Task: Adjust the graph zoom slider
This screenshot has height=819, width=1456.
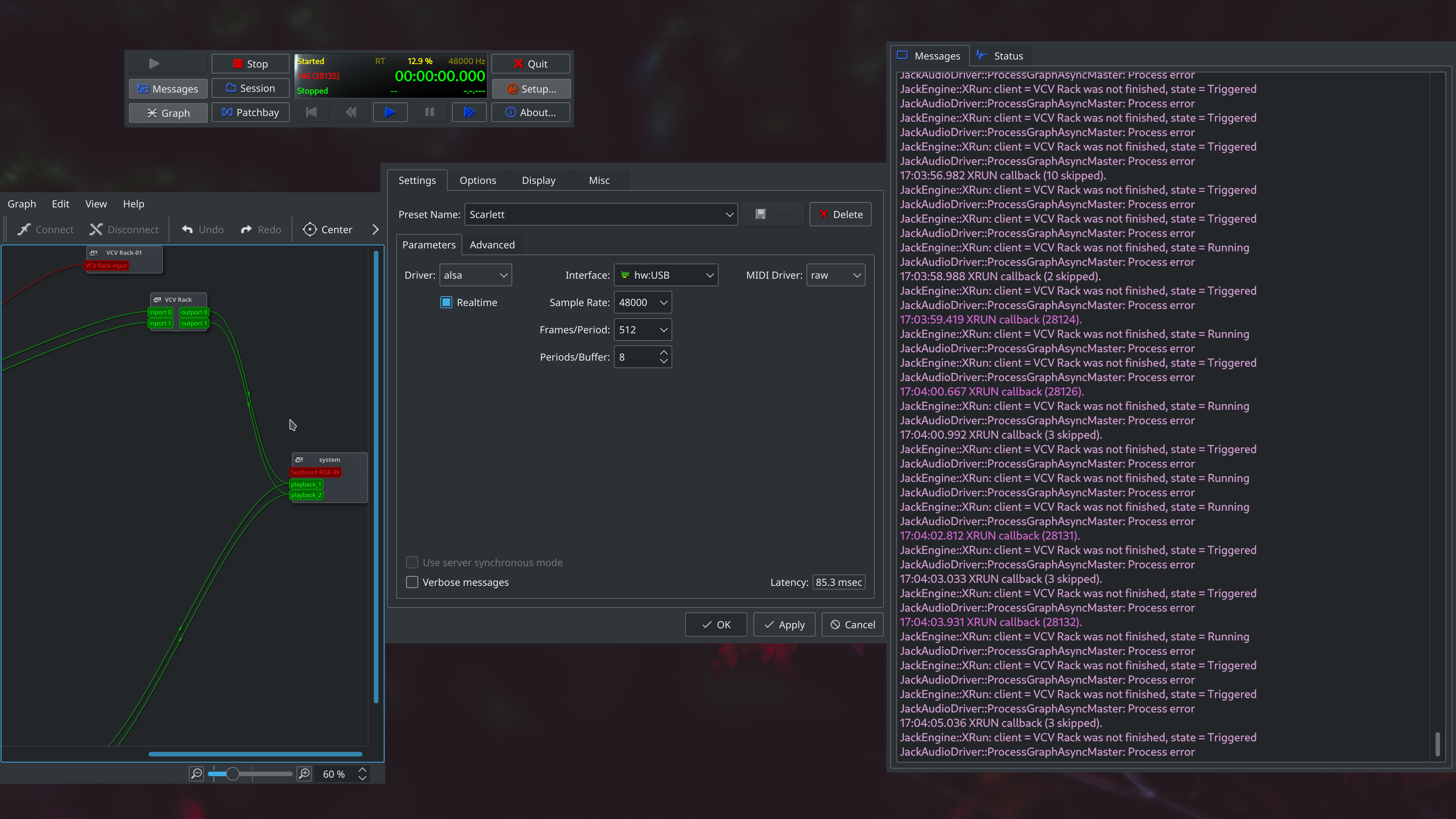Action: (232, 774)
